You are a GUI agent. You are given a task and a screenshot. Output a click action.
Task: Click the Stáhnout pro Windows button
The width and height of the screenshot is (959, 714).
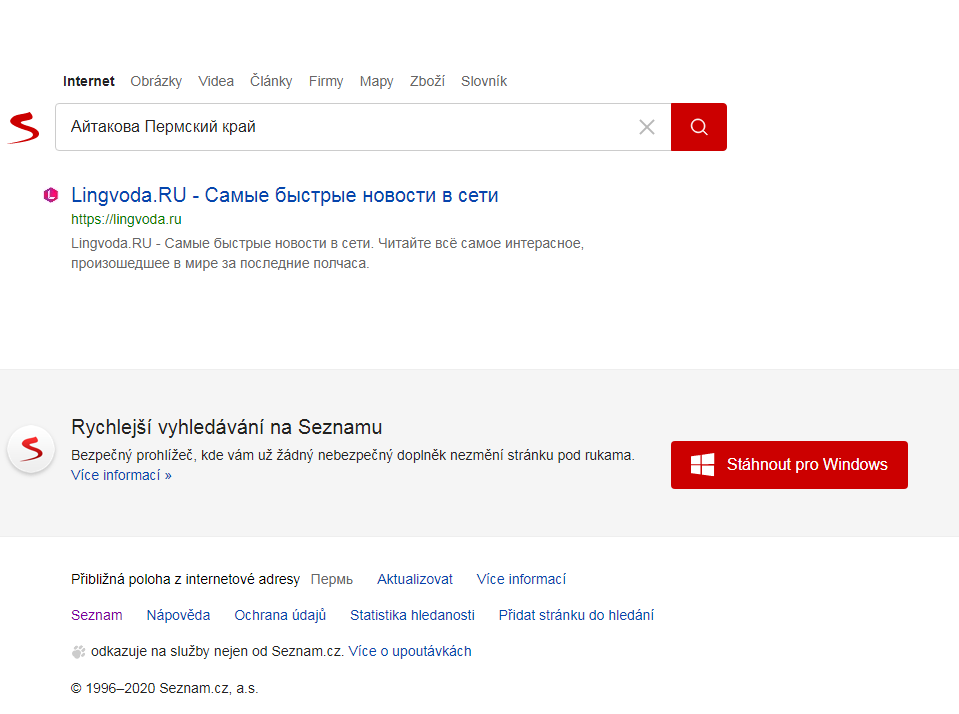pos(789,465)
